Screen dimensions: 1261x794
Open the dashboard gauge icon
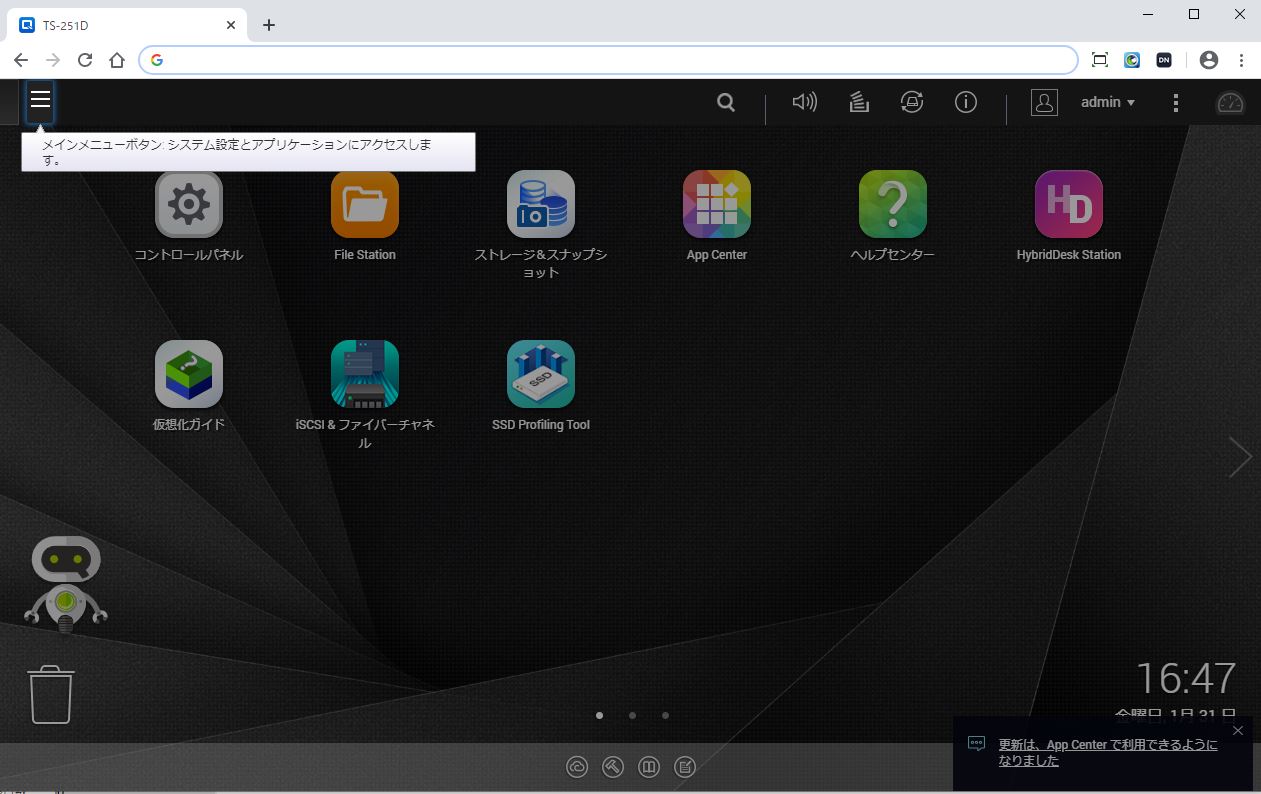[1230, 102]
